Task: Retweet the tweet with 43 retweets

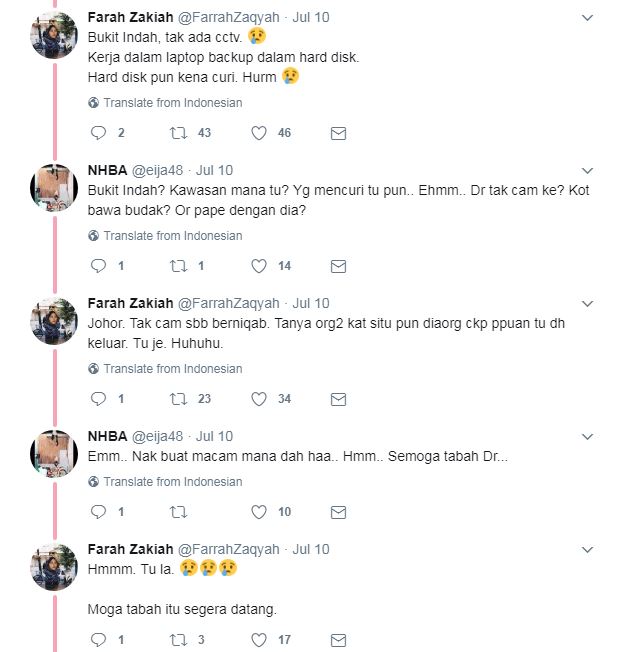Action: 178,133
